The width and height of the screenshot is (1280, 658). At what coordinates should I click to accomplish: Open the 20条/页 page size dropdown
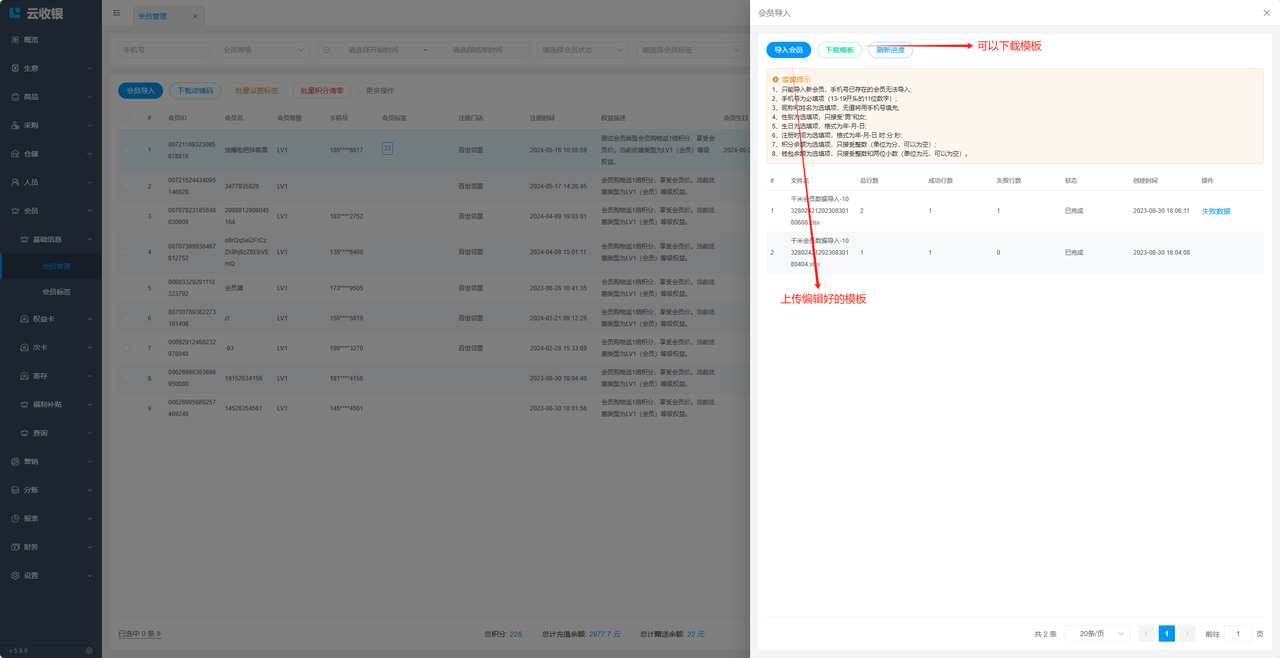click(x=1097, y=634)
